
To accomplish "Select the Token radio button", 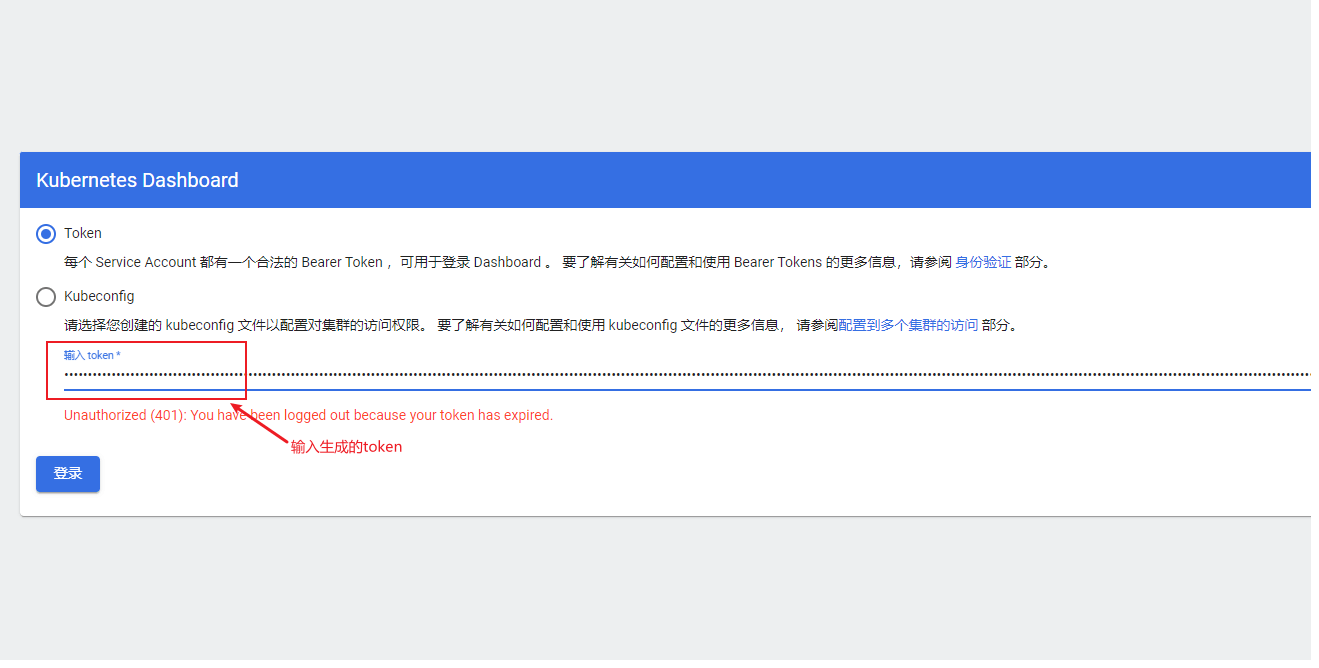I will pyautogui.click(x=46, y=234).
